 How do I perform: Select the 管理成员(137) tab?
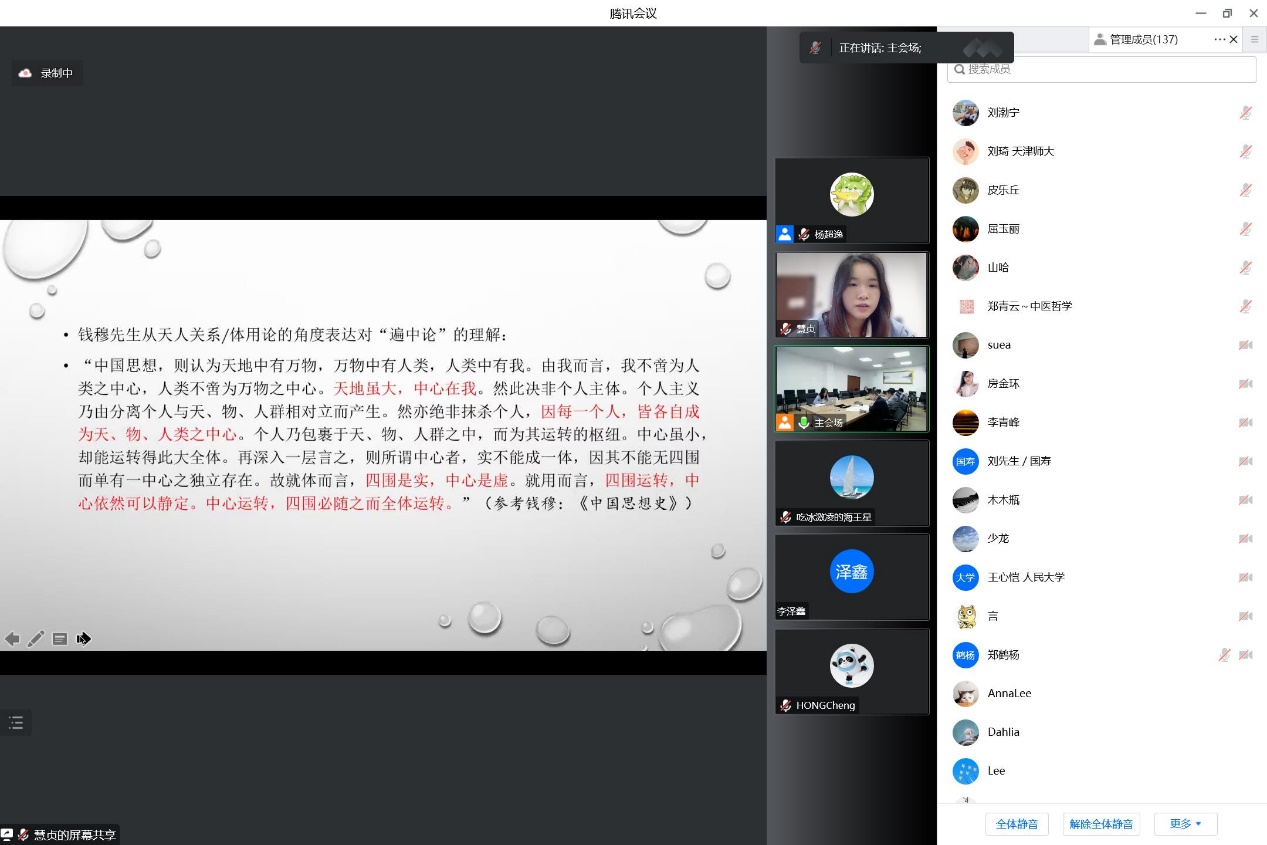pos(1143,40)
